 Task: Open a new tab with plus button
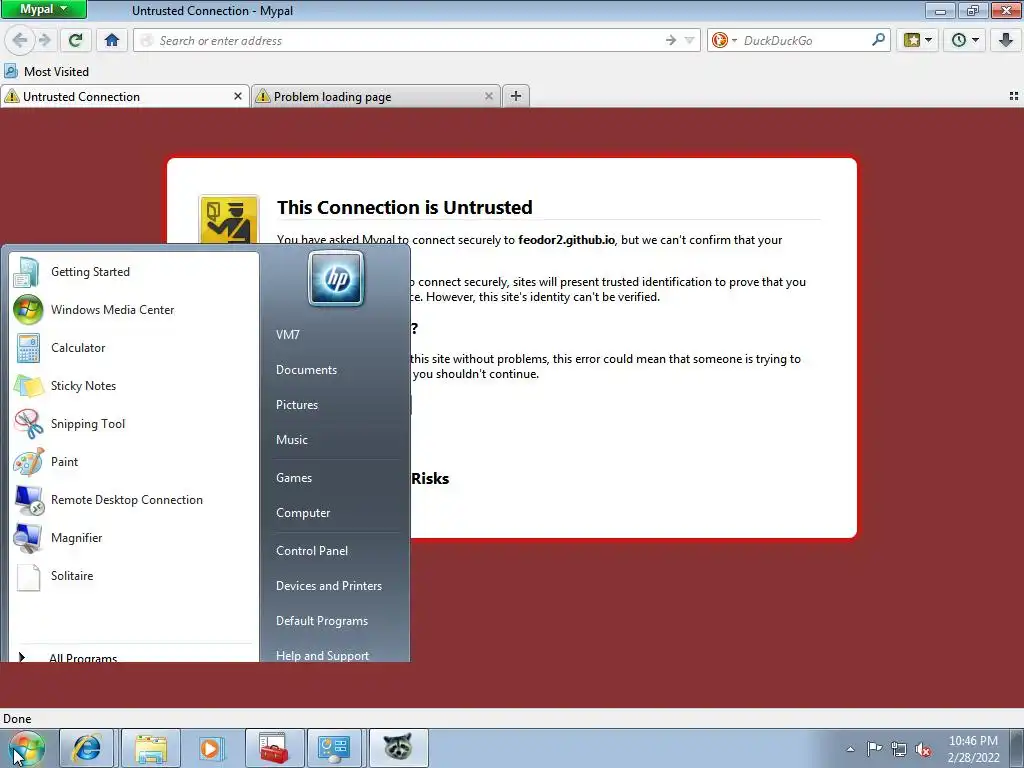tap(516, 96)
